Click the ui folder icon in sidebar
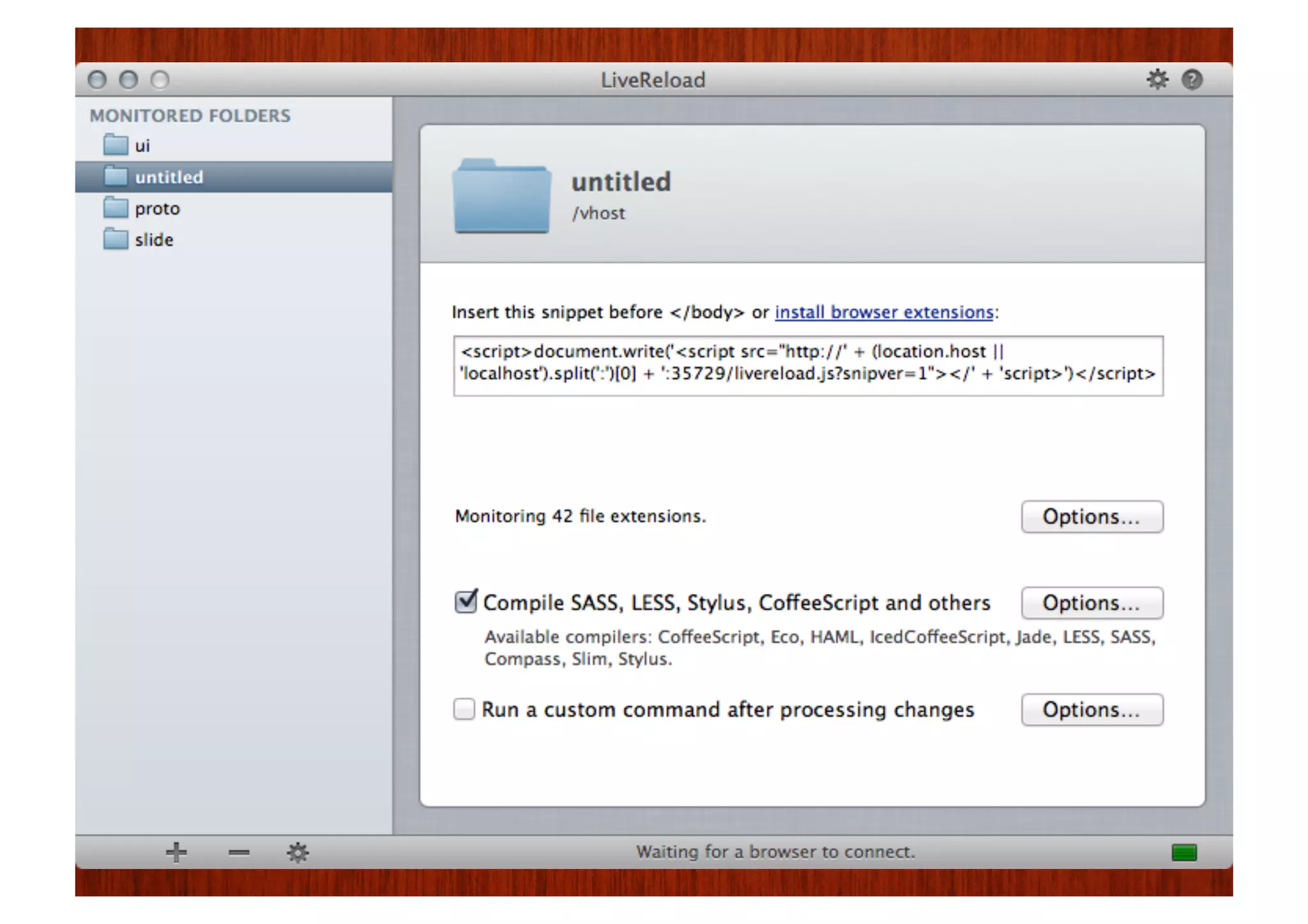 116,145
